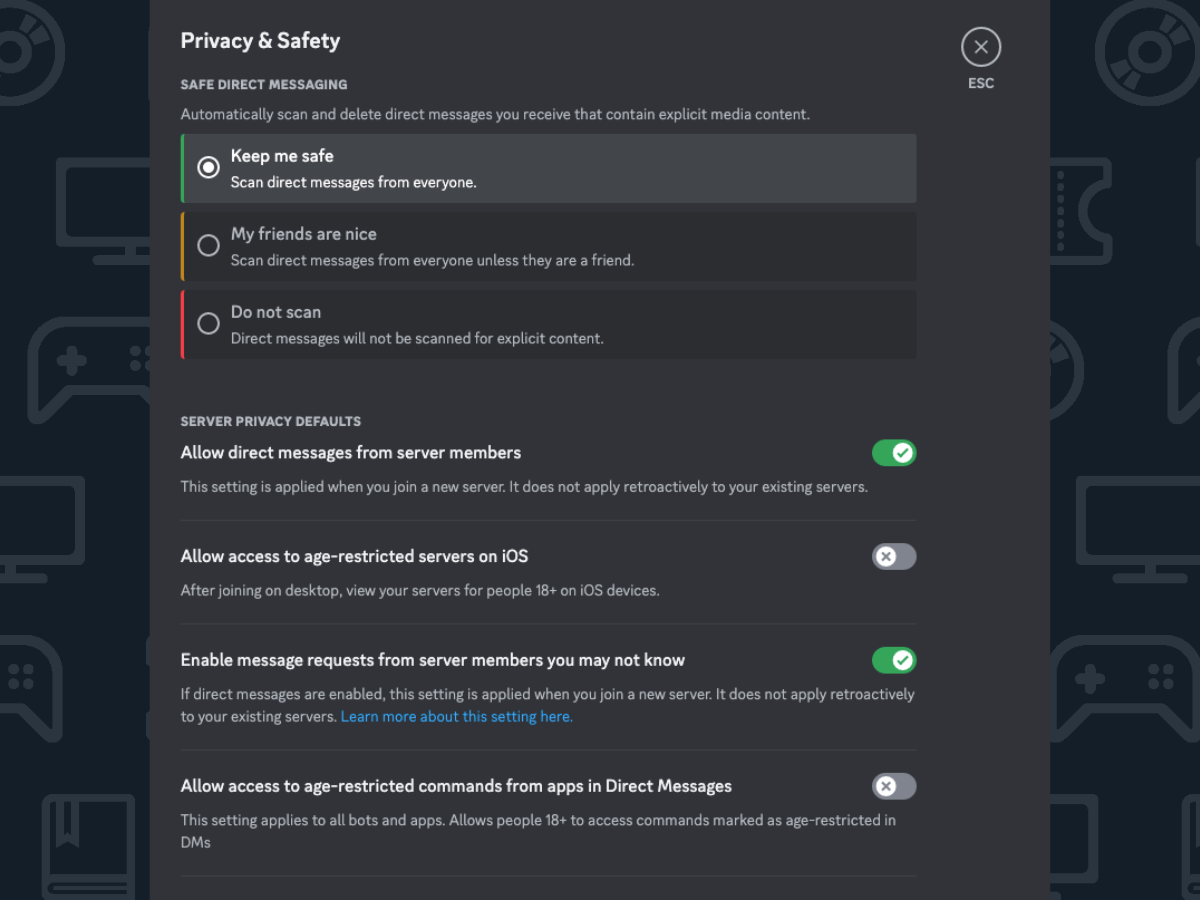
Task: Click the "Safe Direct Messaging" section header
Action: [264, 85]
